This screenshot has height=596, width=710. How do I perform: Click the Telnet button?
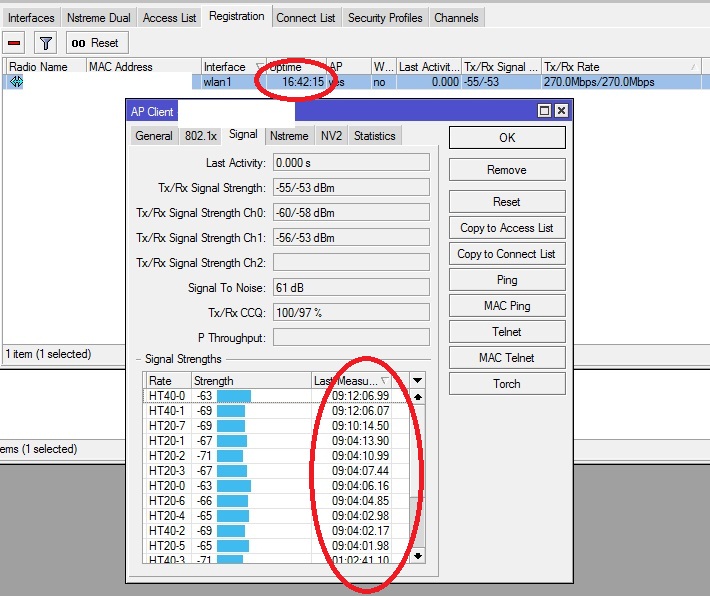point(507,332)
